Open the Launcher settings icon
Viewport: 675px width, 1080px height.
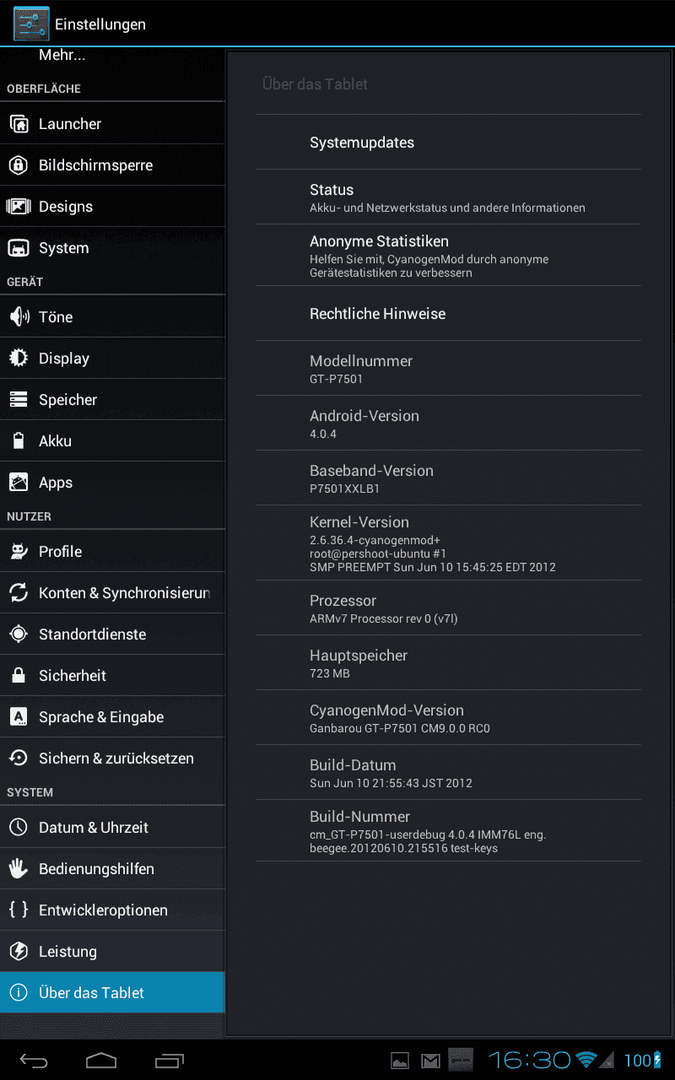[x=19, y=124]
